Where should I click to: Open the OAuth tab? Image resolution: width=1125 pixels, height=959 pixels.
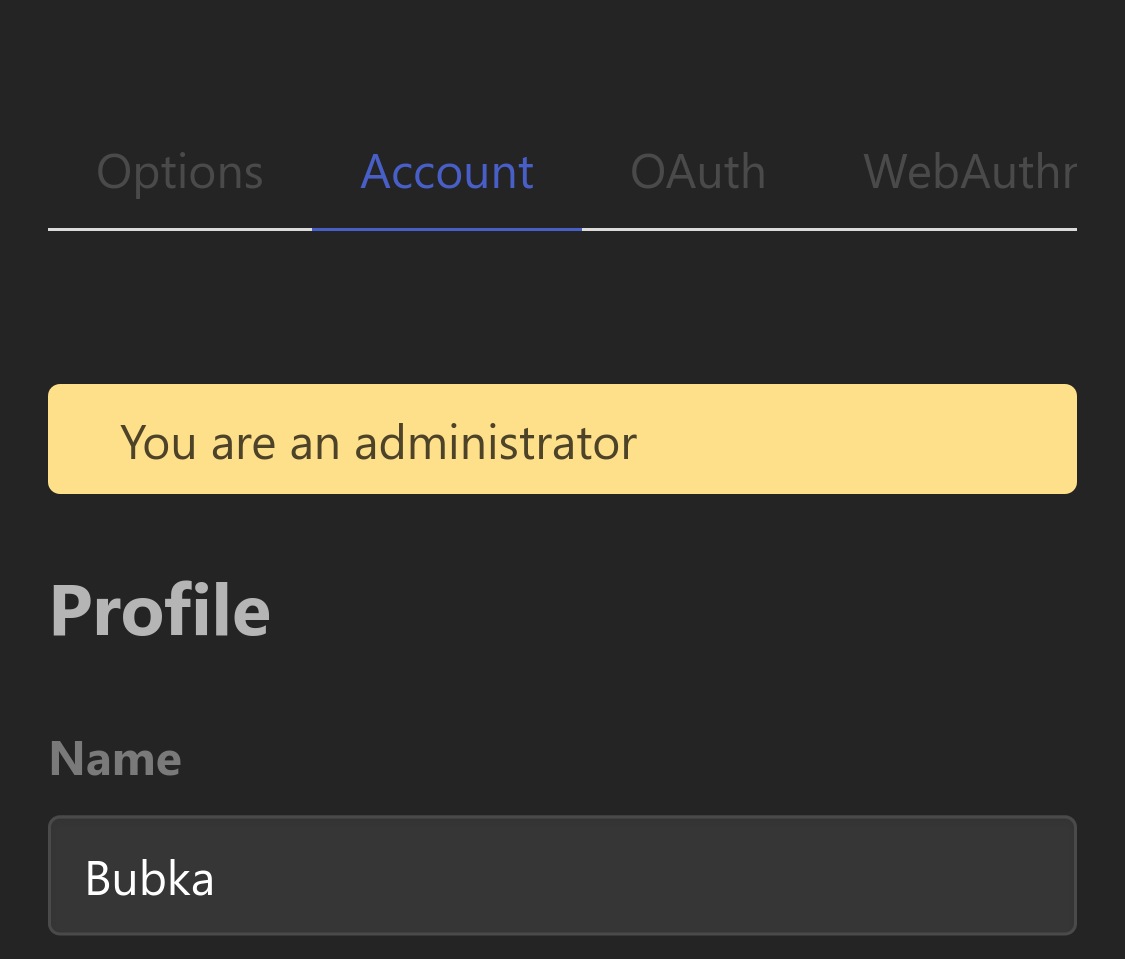point(698,173)
